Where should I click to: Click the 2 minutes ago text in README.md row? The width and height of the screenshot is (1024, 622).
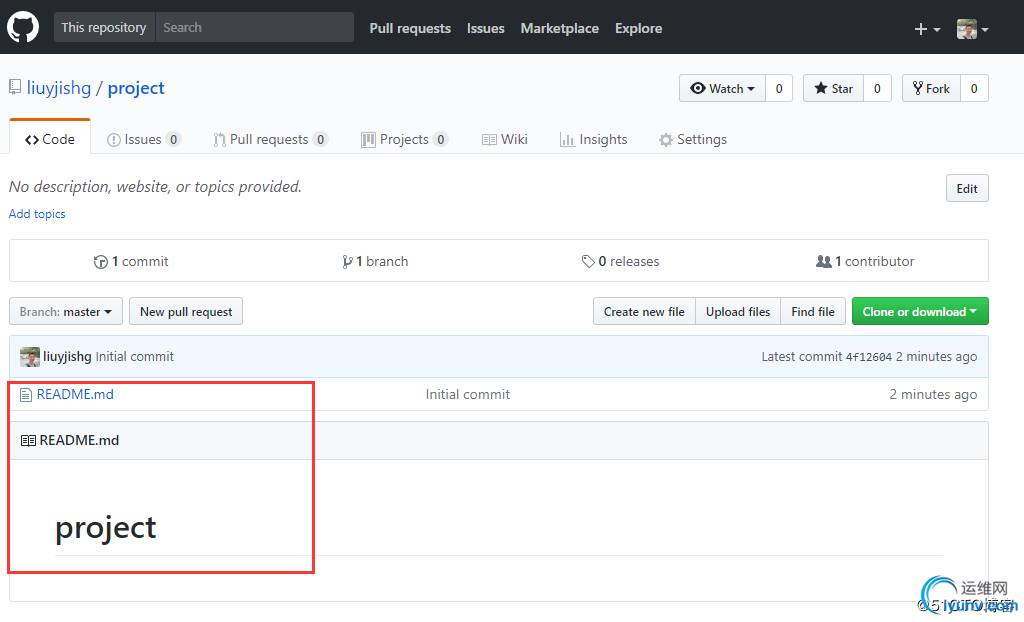pos(933,395)
